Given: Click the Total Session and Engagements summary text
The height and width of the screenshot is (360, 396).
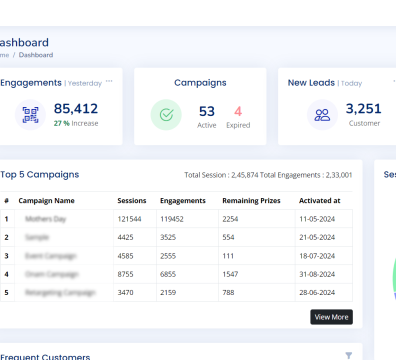Looking at the screenshot, I should (x=268, y=175).
